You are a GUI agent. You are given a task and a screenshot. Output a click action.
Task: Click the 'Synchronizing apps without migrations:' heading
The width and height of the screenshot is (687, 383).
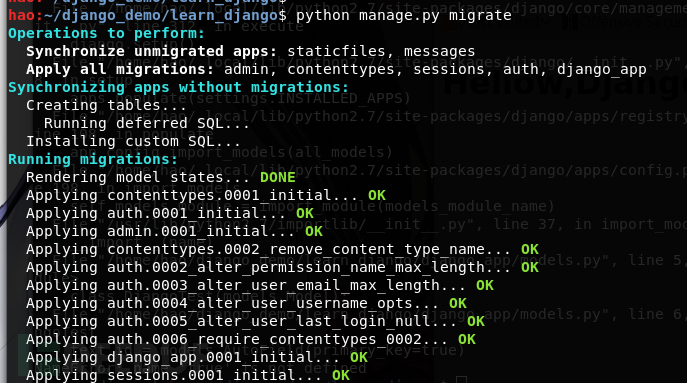click(x=178, y=87)
